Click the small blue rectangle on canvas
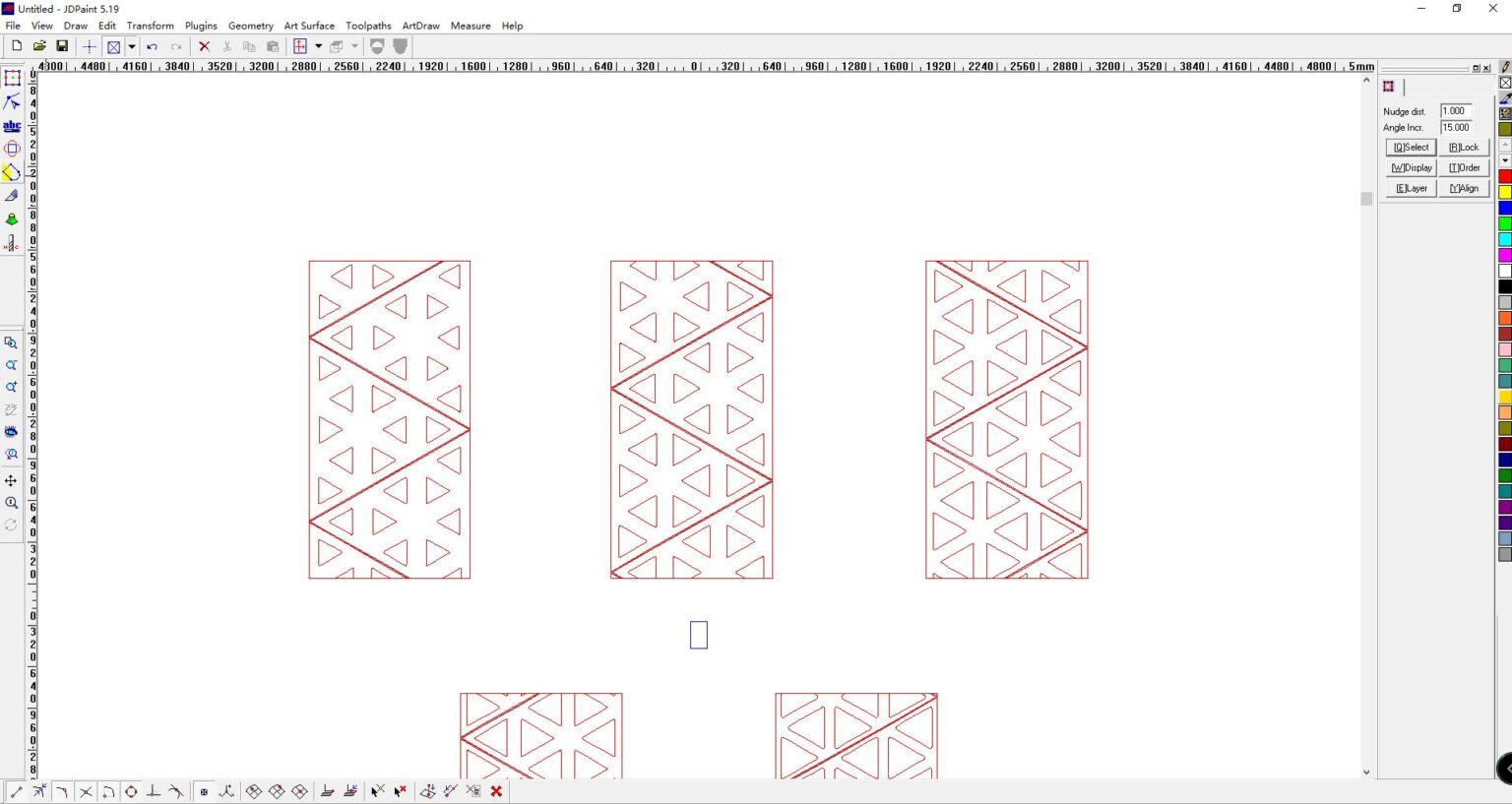 click(699, 635)
